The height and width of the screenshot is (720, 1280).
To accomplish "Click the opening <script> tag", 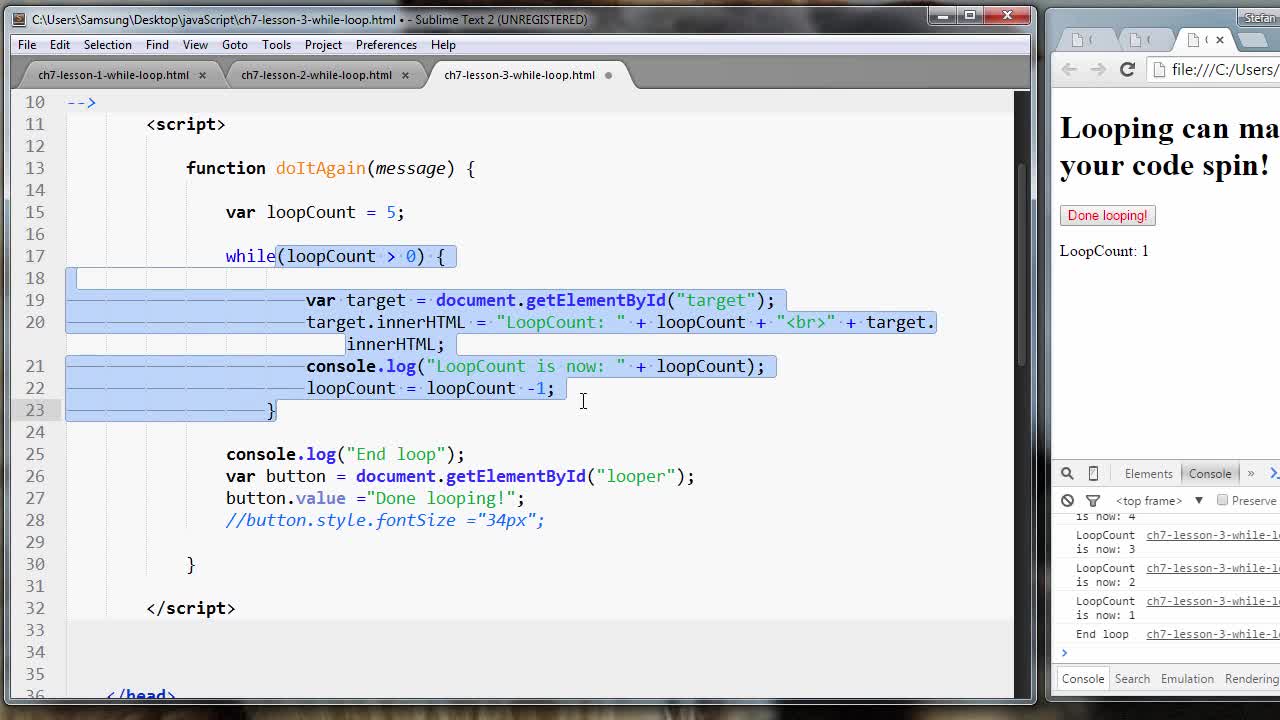I will coord(186,124).
